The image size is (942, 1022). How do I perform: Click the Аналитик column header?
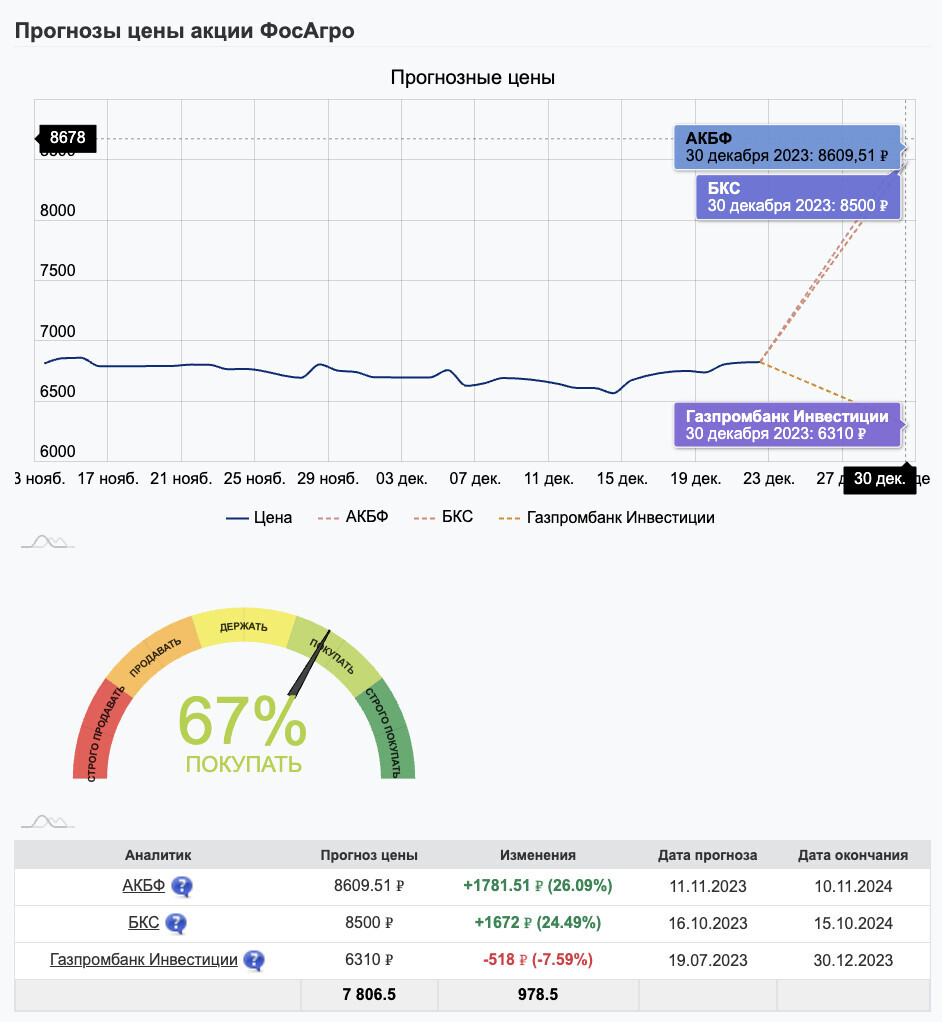click(158, 855)
